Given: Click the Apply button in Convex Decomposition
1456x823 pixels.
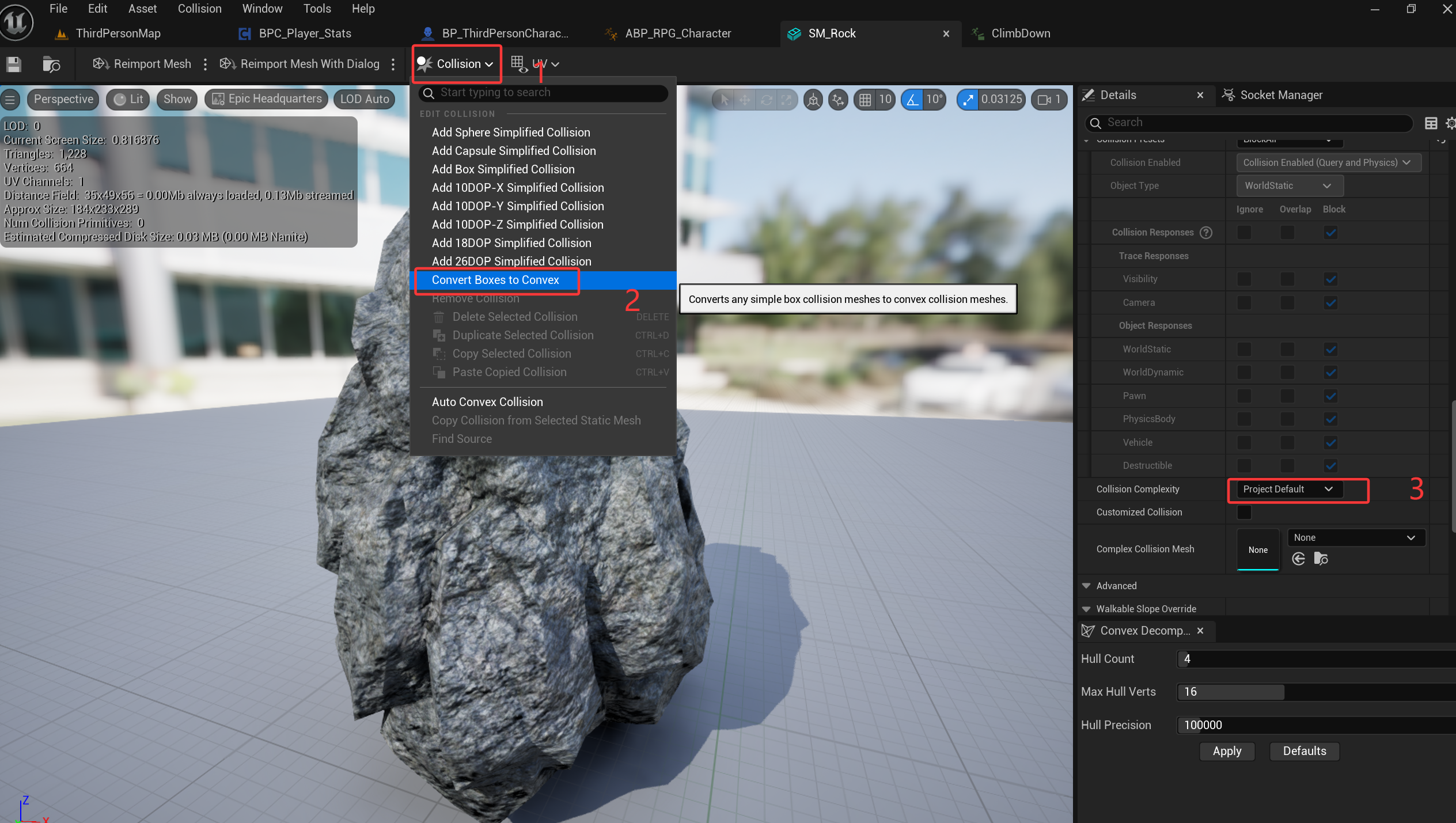Looking at the screenshot, I should [x=1227, y=751].
